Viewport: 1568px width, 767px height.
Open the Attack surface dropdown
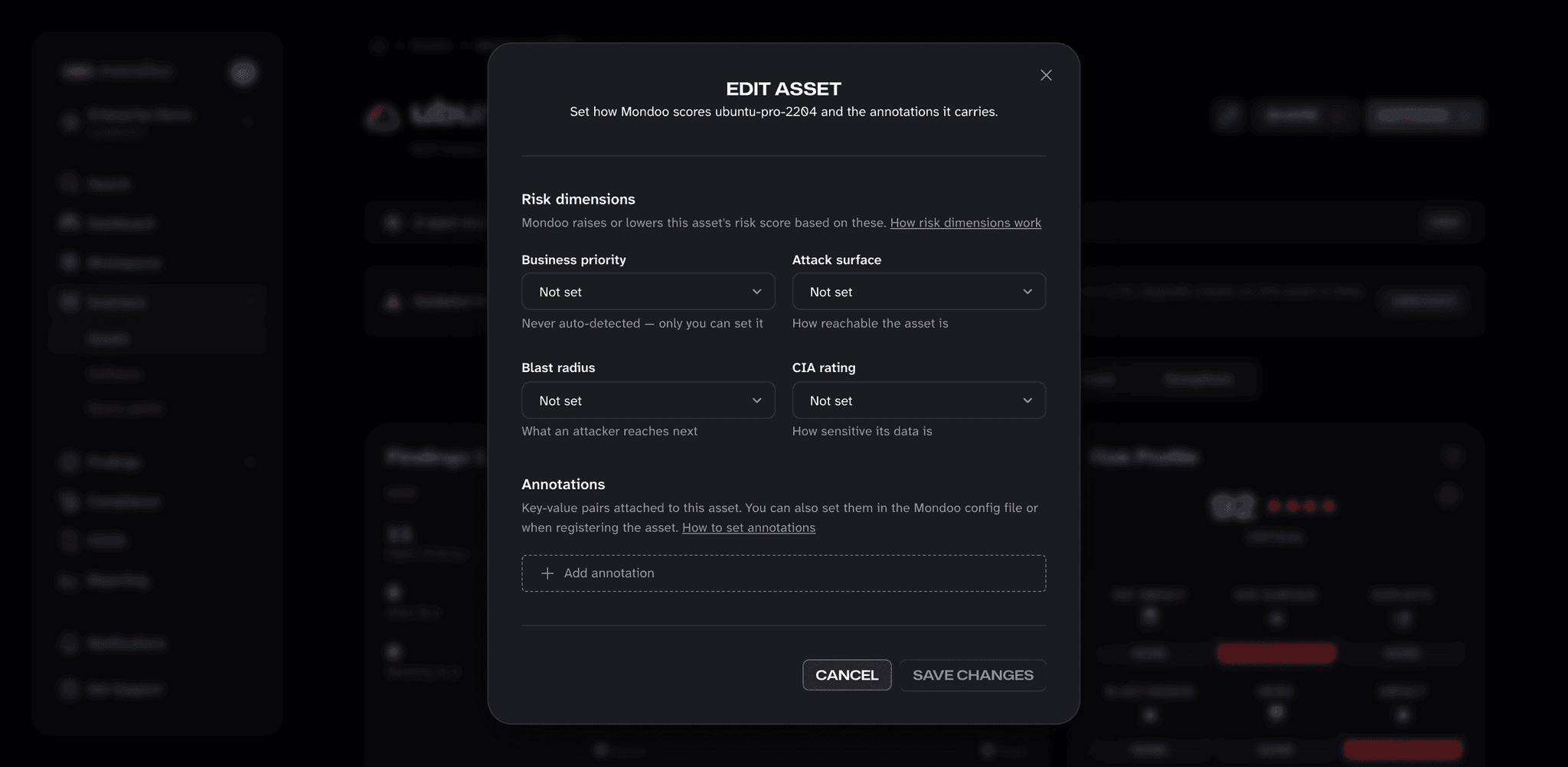[x=919, y=292]
